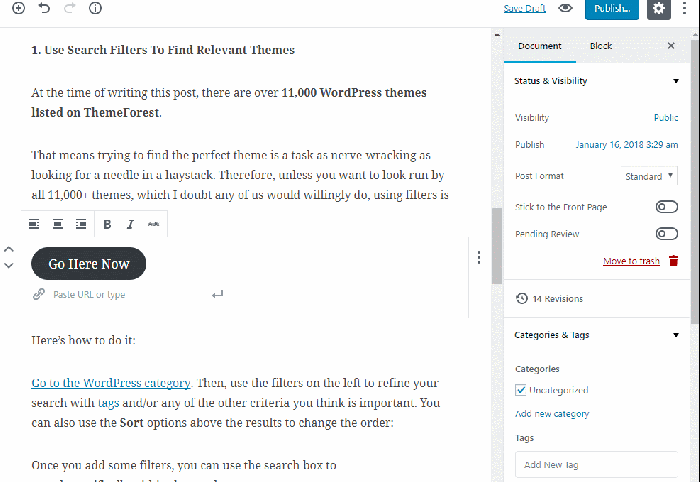Viewport: 700px width, 482px height.
Task: Collapse the Categories & Tags section
Action: 676,335
